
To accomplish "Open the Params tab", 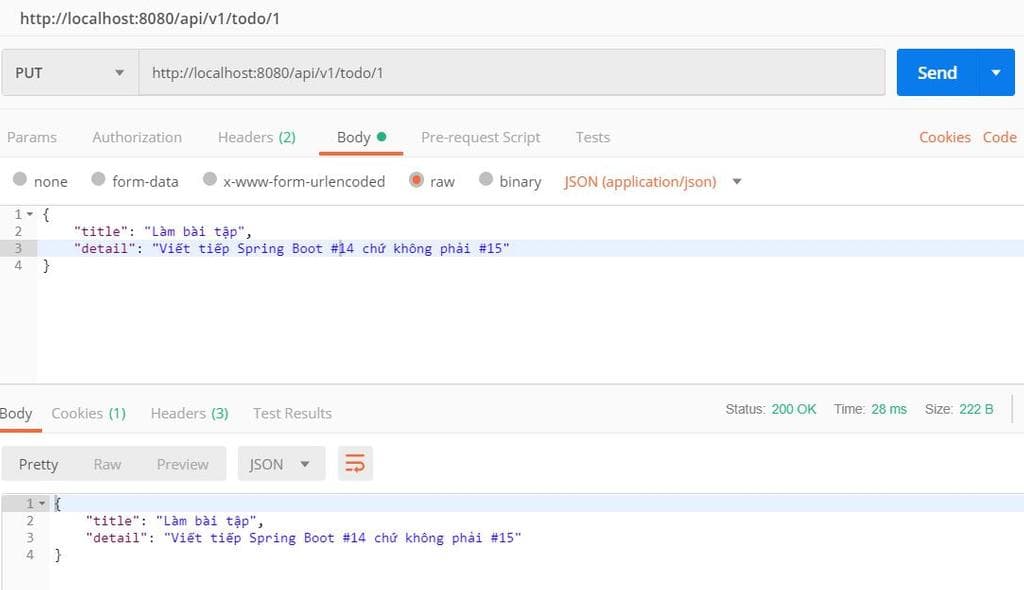I will (x=32, y=137).
